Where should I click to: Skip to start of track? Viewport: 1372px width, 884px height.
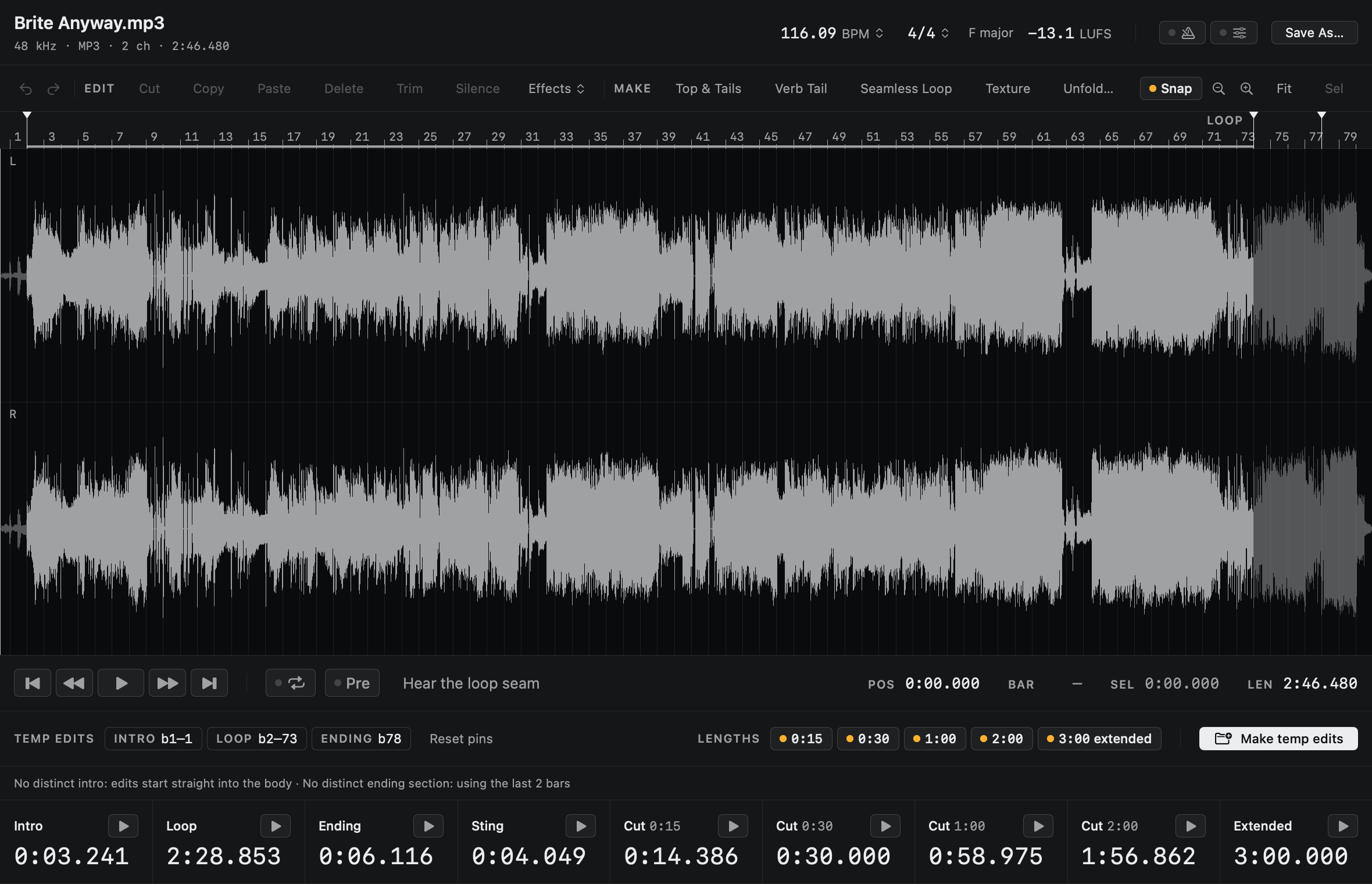point(33,683)
